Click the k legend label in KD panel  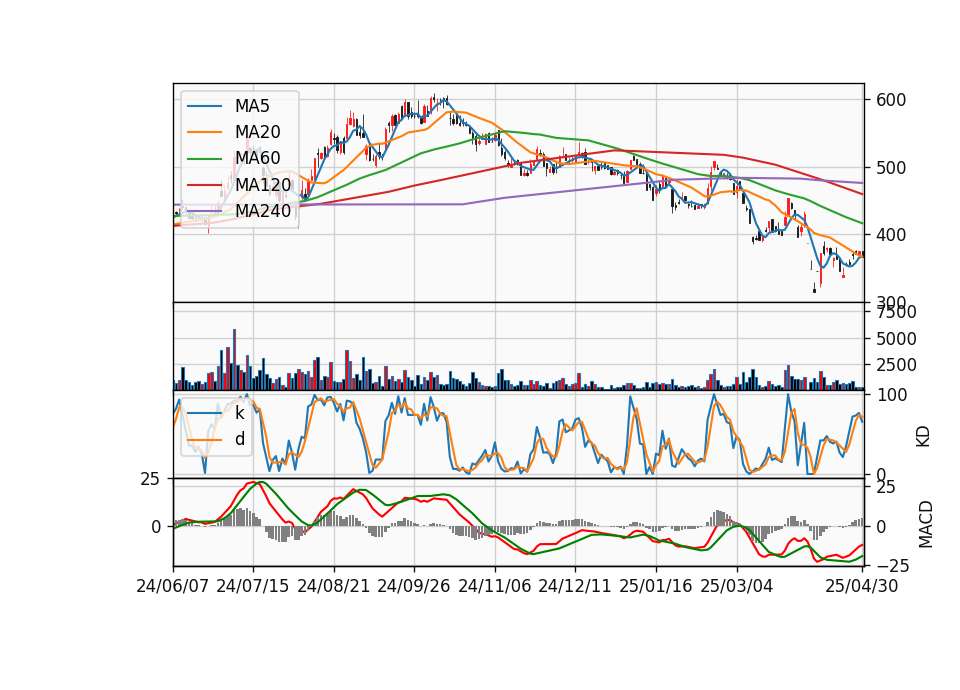(x=239, y=413)
